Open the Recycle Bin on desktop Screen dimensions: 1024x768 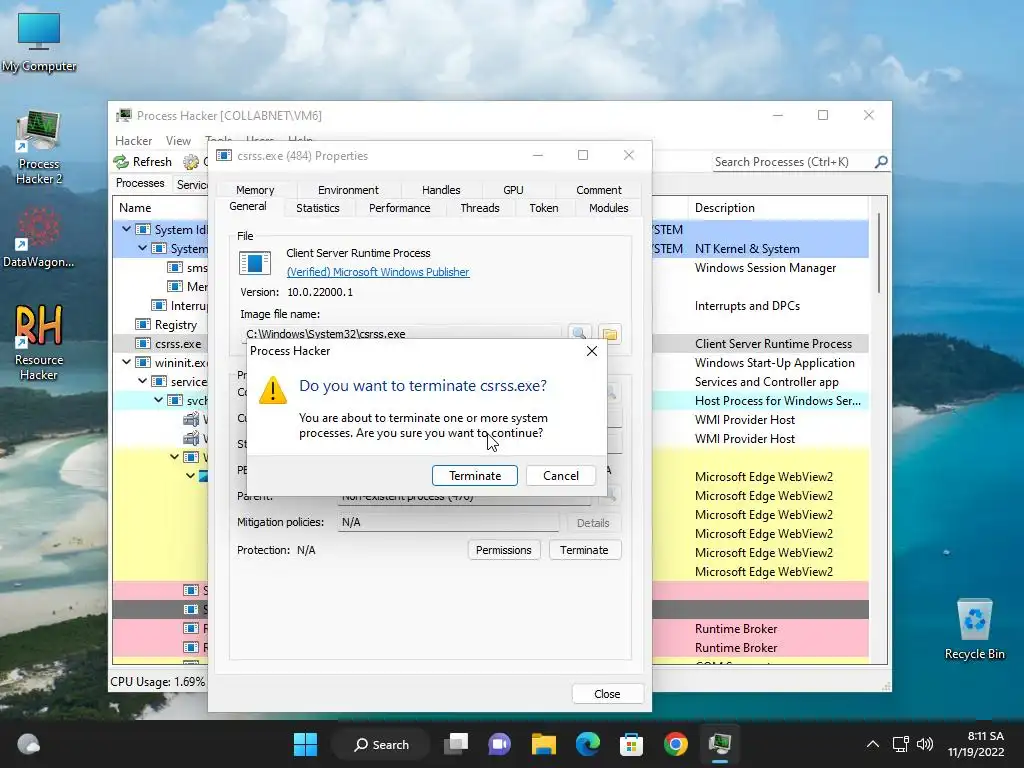pyautogui.click(x=974, y=630)
